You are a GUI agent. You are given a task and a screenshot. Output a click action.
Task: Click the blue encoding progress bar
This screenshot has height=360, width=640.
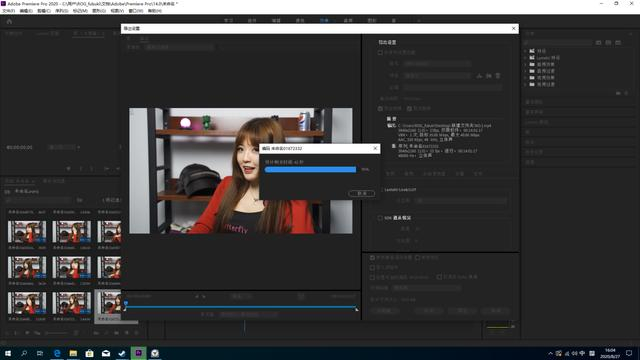pyautogui.click(x=310, y=169)
